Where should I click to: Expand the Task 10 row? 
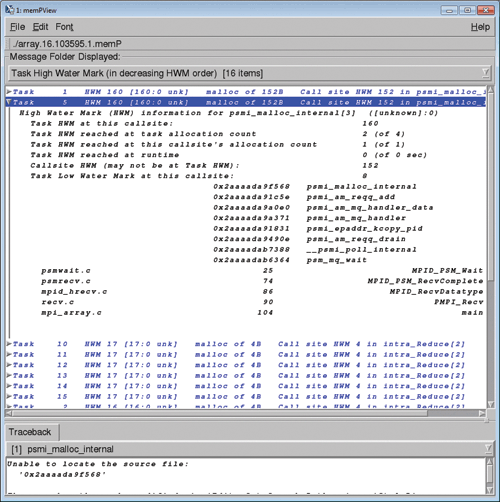click(x=9, y=344)
